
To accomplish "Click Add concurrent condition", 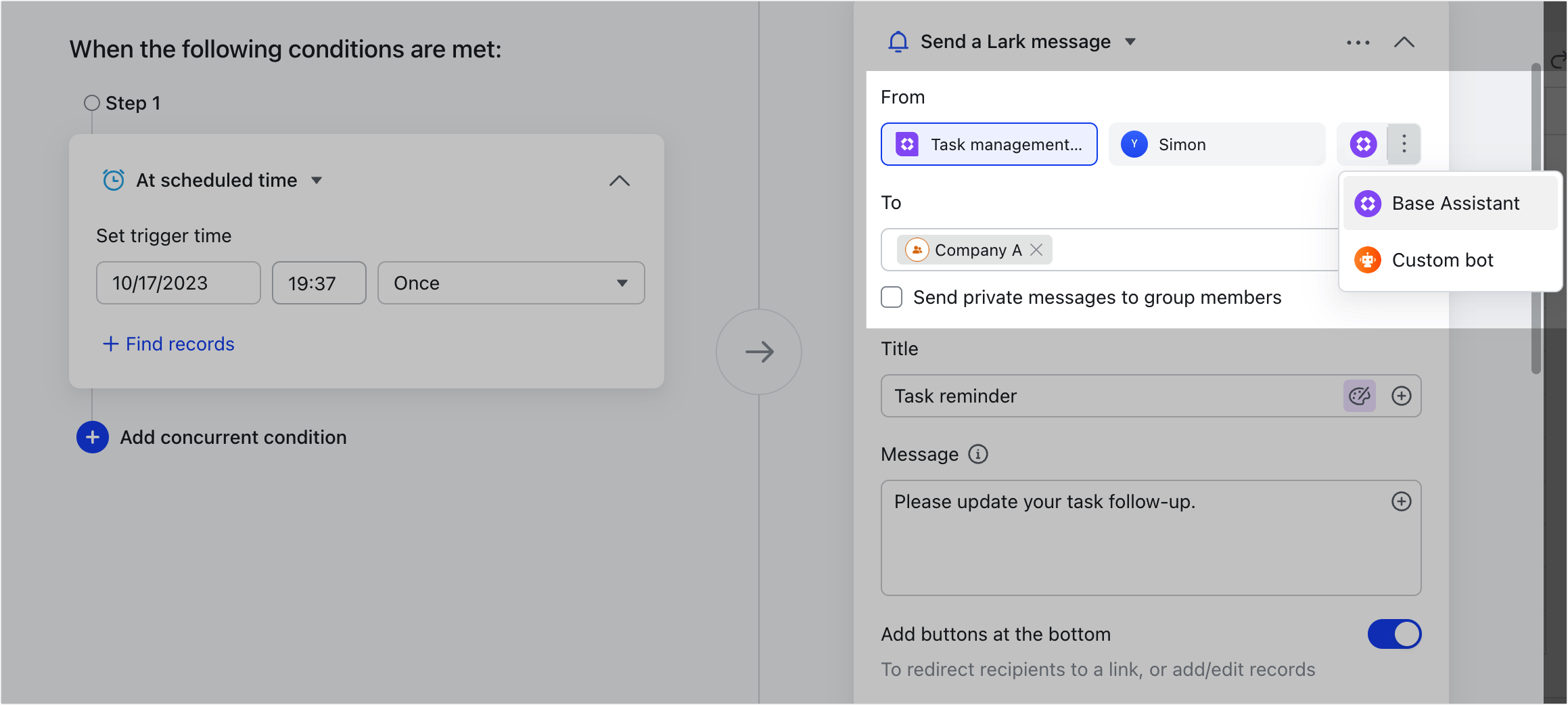I will tap(233, 437).
